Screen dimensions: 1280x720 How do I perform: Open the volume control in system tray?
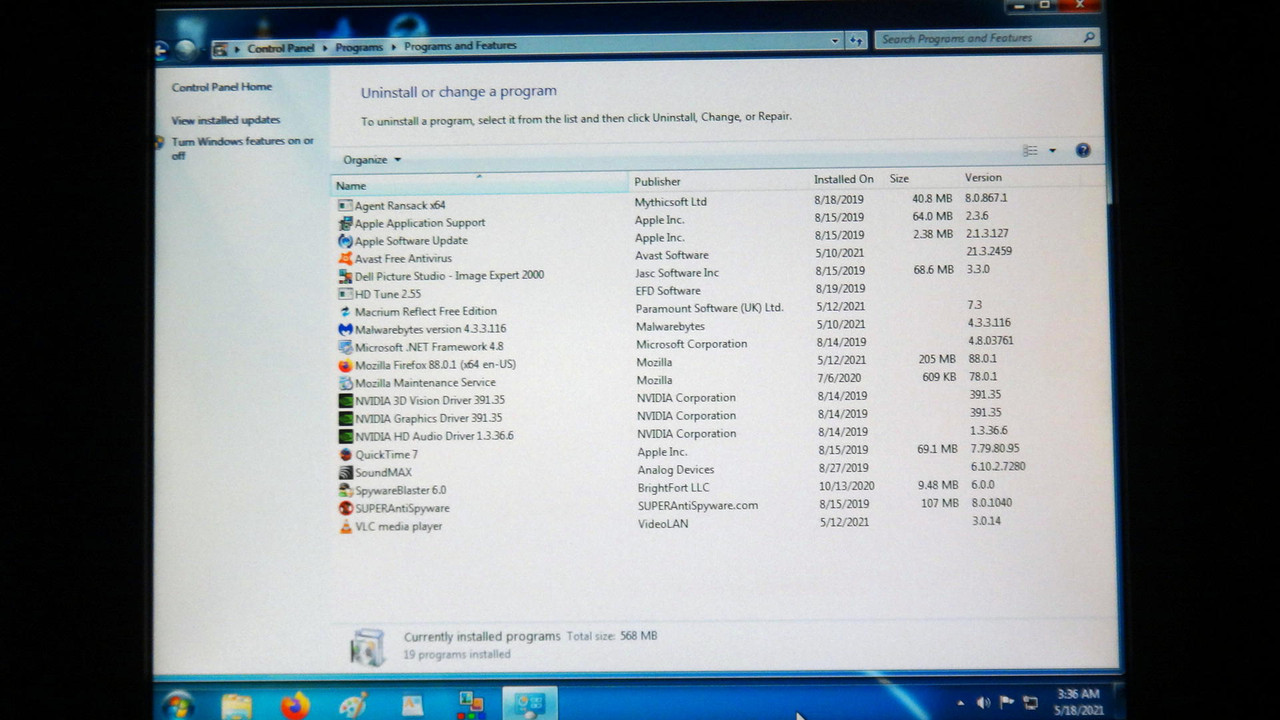(x=983, y=702)
